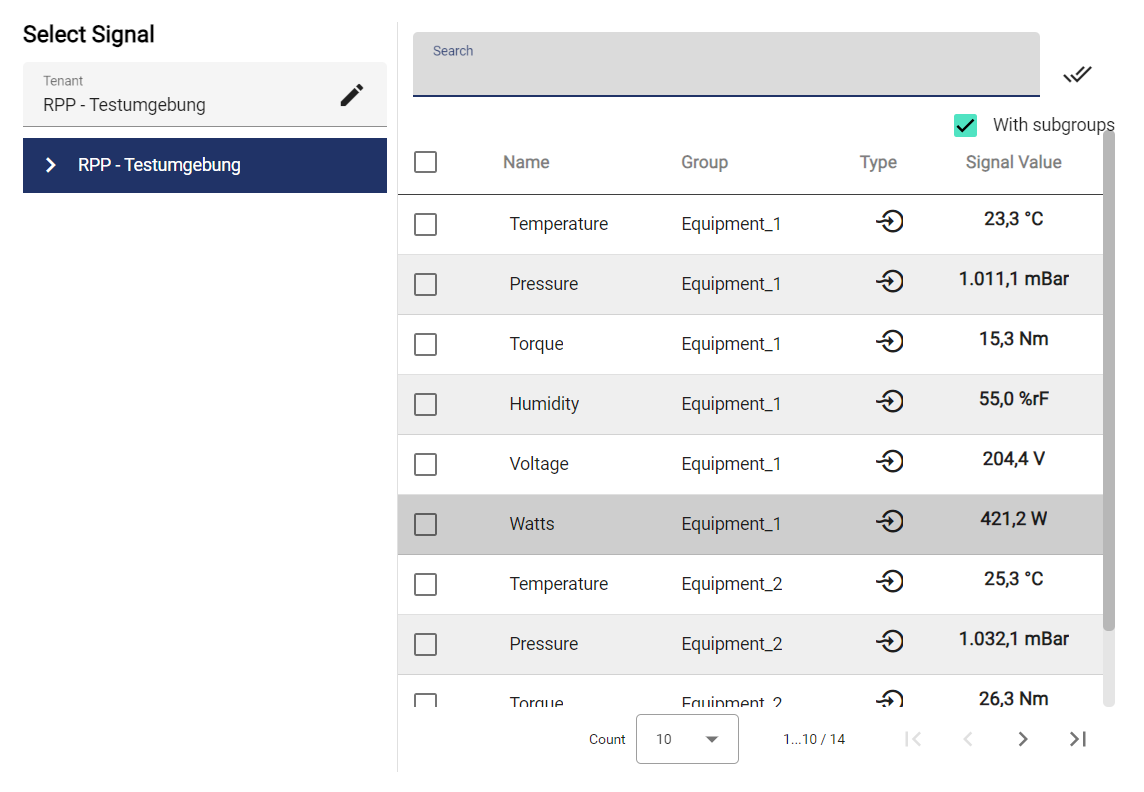Screen dimensions: 1144x792
Task: Click the pencil edit icon for Tenant
Action: click(351, 95)
